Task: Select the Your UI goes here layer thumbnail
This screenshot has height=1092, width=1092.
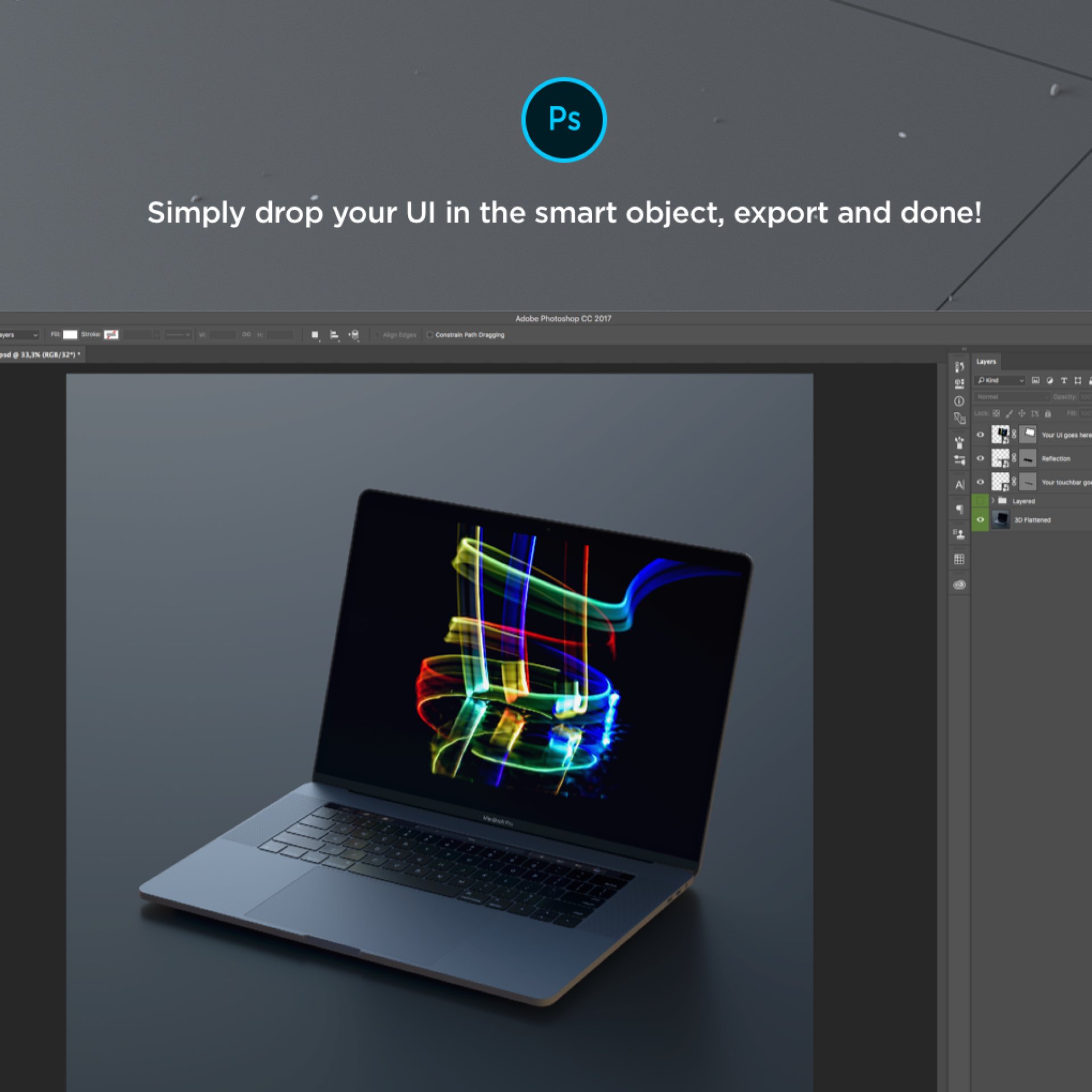Action: pyautogui.click(x=1000, y=435)
